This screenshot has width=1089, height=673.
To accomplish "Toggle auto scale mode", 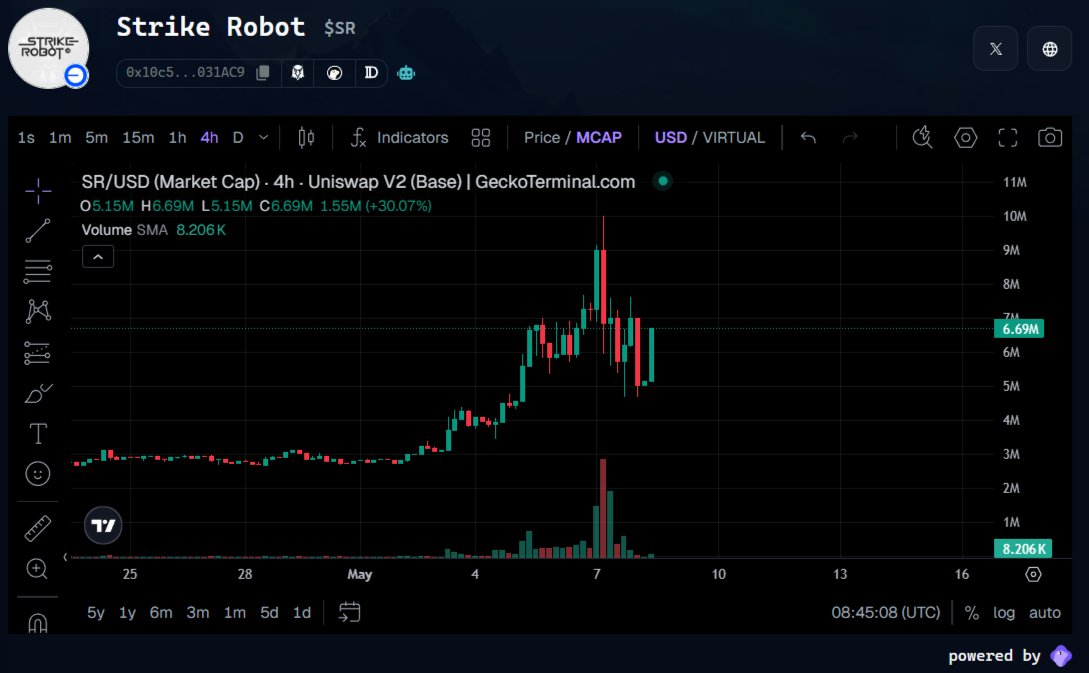I will point(1045,613).
